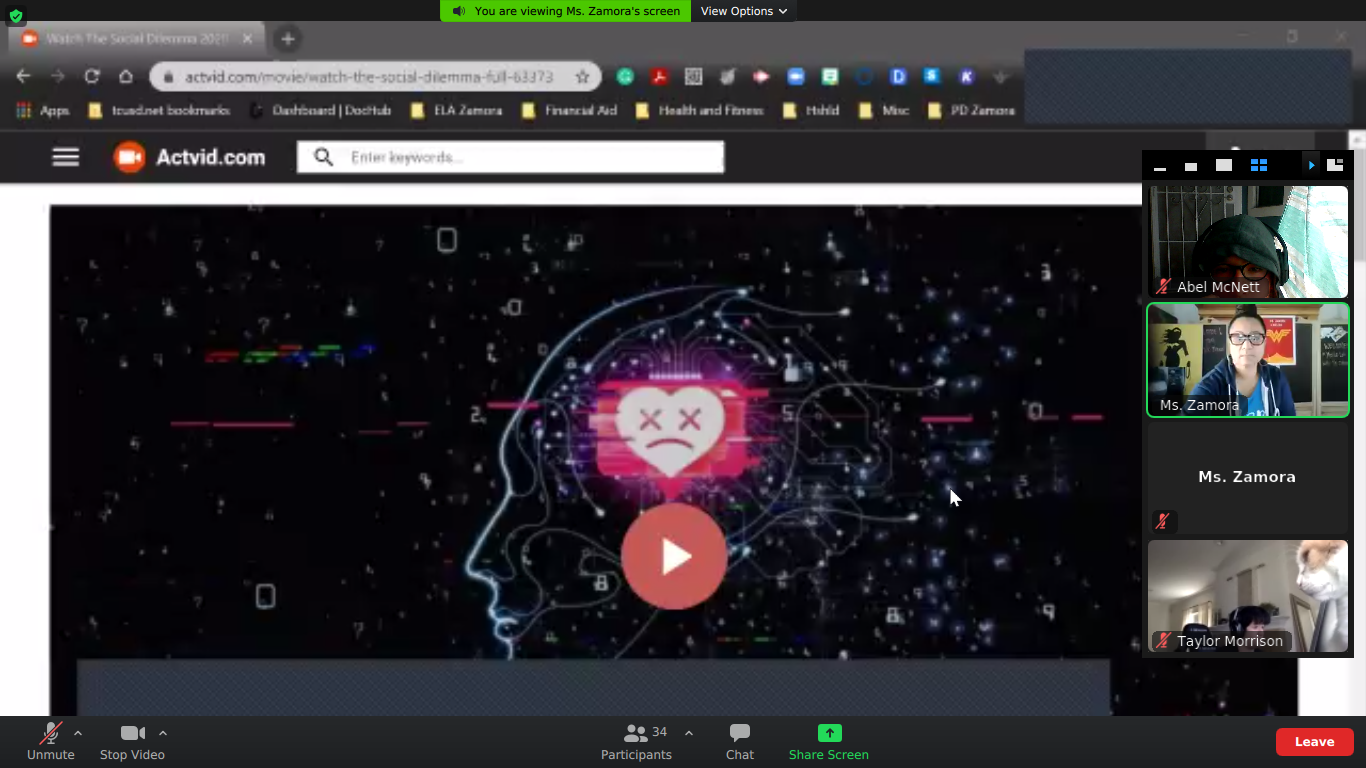Select Ms. Zamora's camera-off tile
The height and width of the screenshot is (768, 1366).
[x=1248, y=478]
